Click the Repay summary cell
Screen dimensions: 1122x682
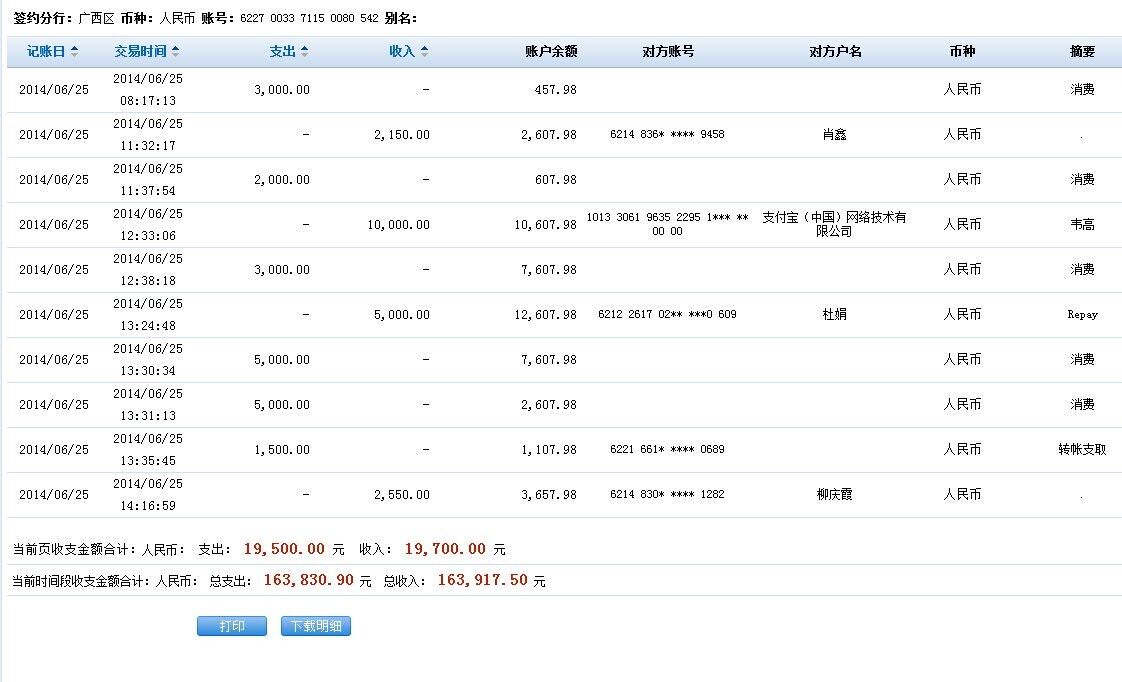(x=1082, y=315)
